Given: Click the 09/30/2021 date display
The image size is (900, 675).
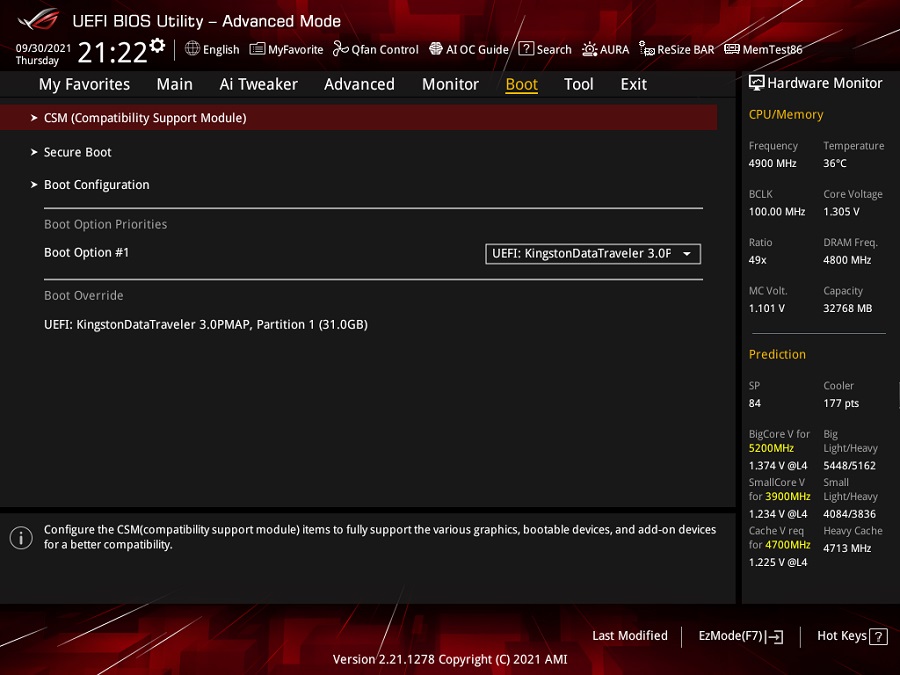Looking at the screenshot, I should (x=43, y=48).
